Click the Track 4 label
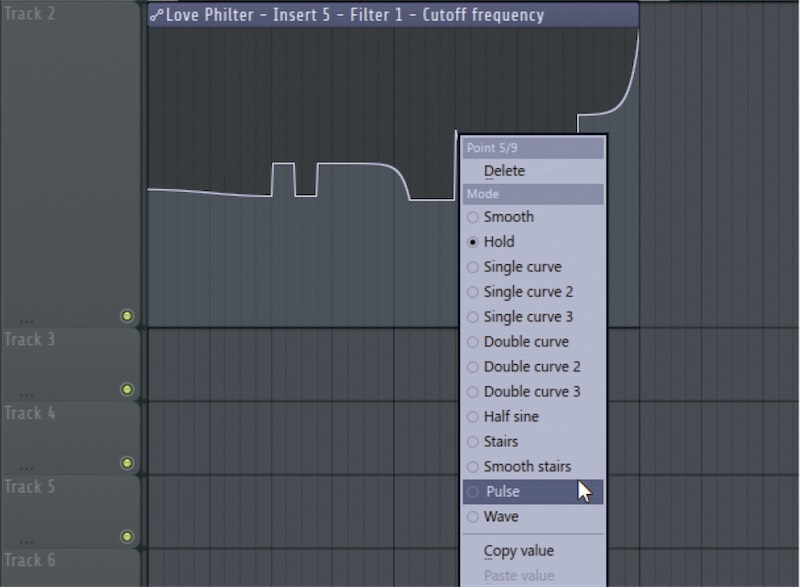Image resolution: width=800 pixels, height=587 pixels. point(30,413)
